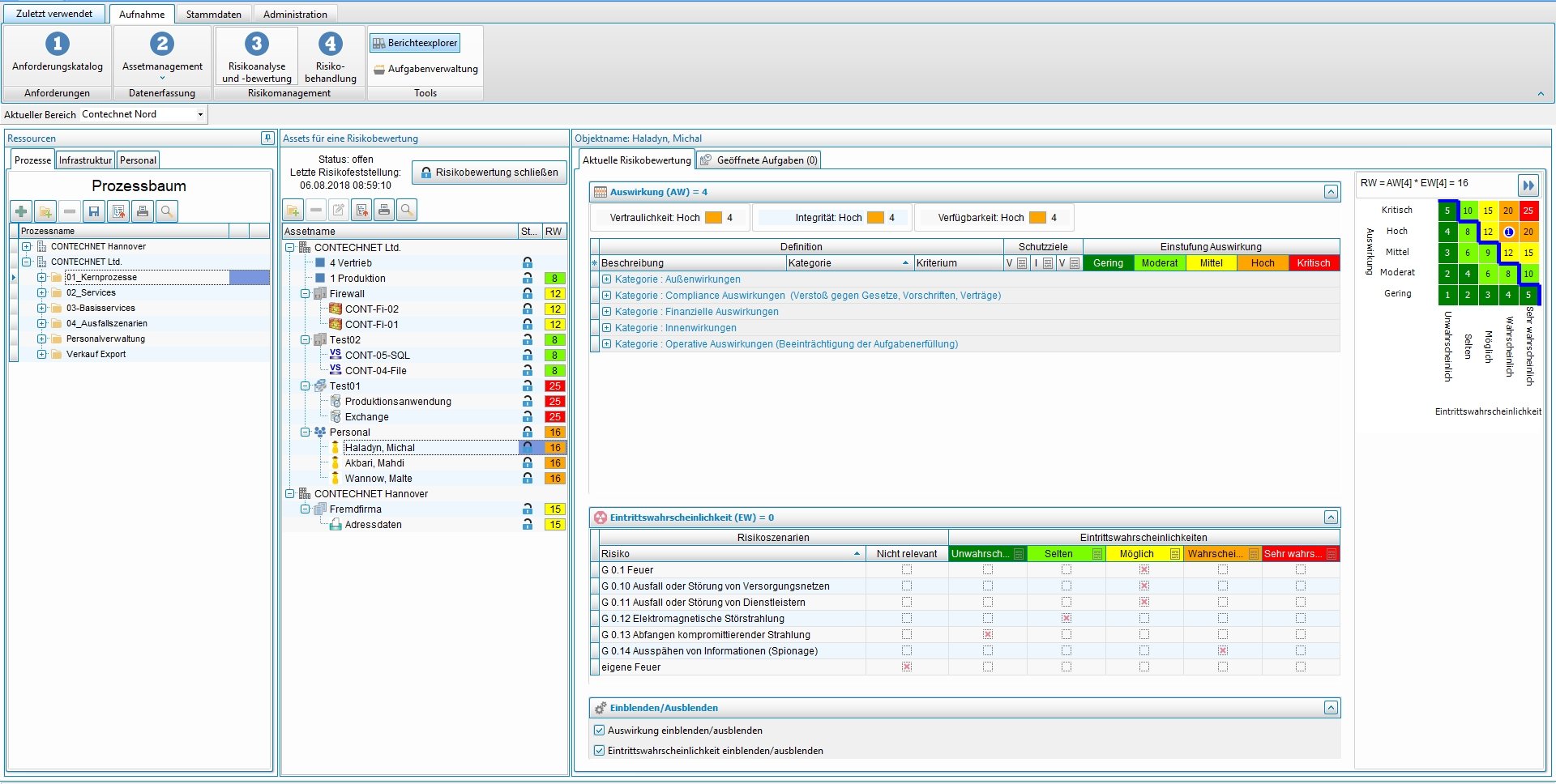The image size is (1556, 784).
Task: Click the fast-forward arrows next to RW formula
Action: 1528,185
